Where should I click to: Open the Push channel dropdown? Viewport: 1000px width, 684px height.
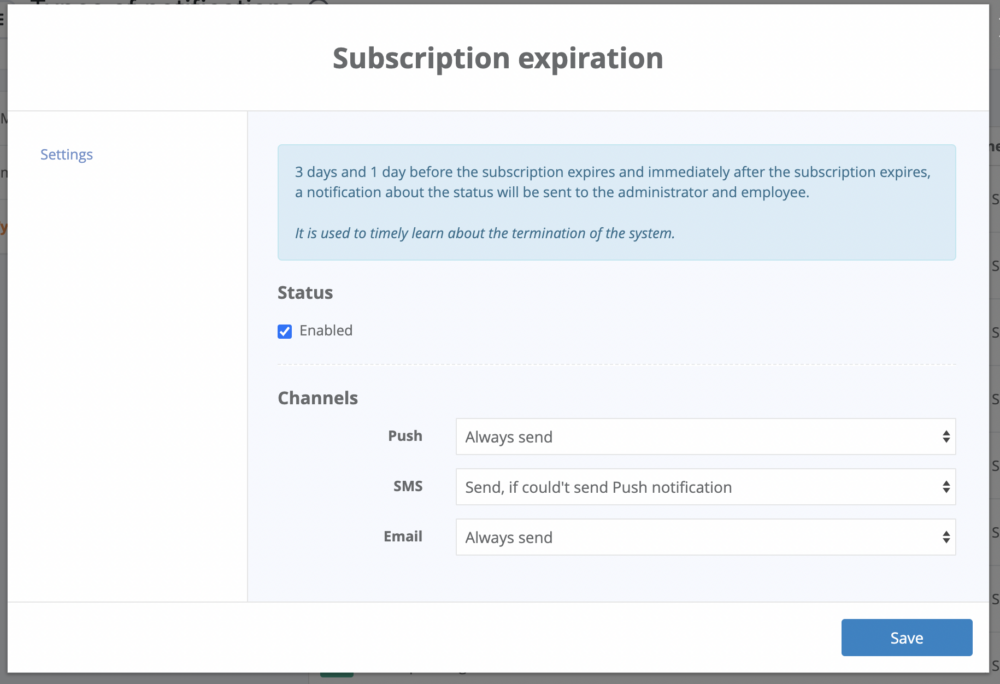(700, 437)
